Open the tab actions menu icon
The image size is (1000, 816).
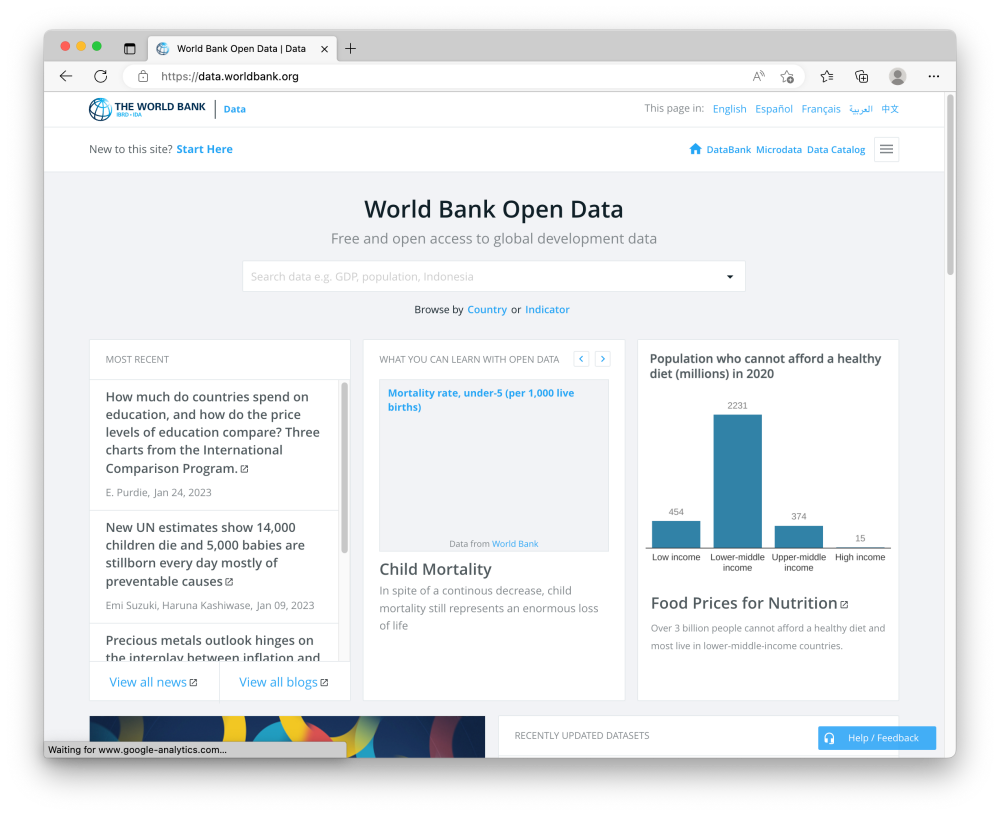[x=129, y=48]
